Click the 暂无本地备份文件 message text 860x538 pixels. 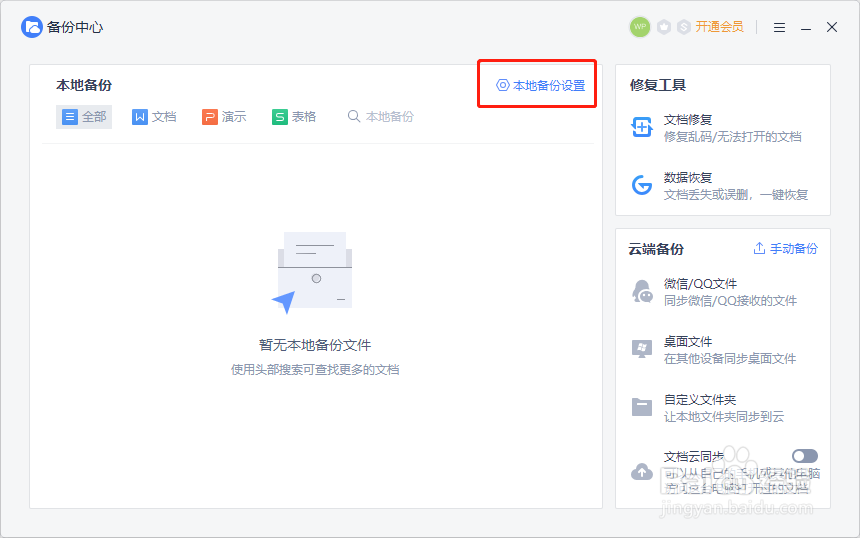(315, 345)
